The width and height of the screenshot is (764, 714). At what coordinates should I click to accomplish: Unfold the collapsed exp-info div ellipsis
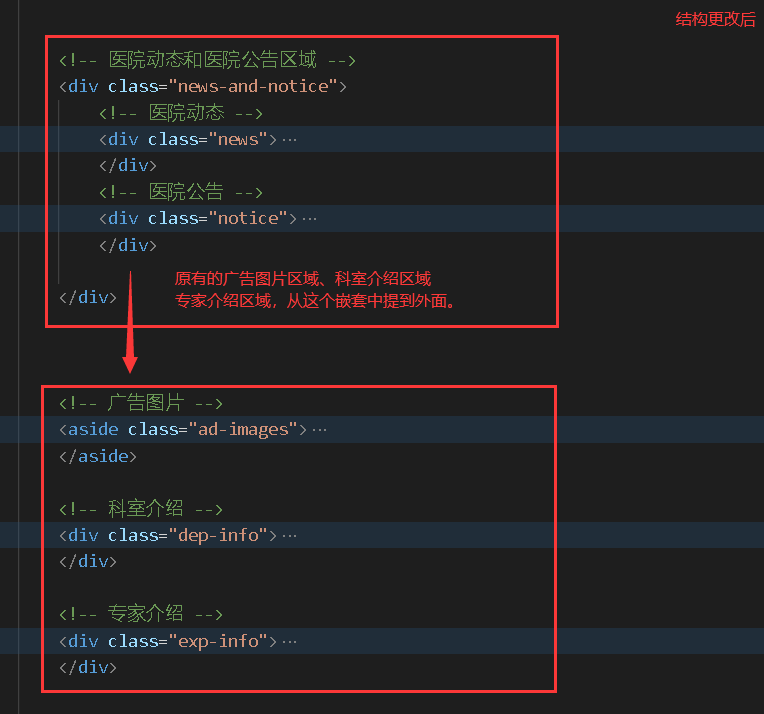point(290,641)
